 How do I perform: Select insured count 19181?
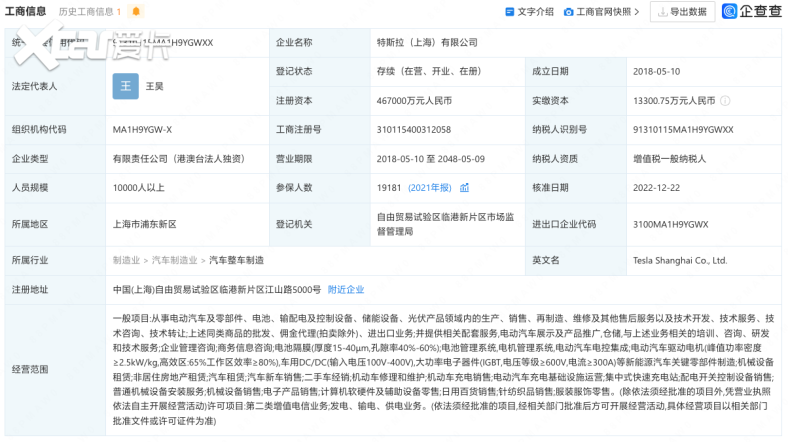pyautogui.click(x=388, y=188)
